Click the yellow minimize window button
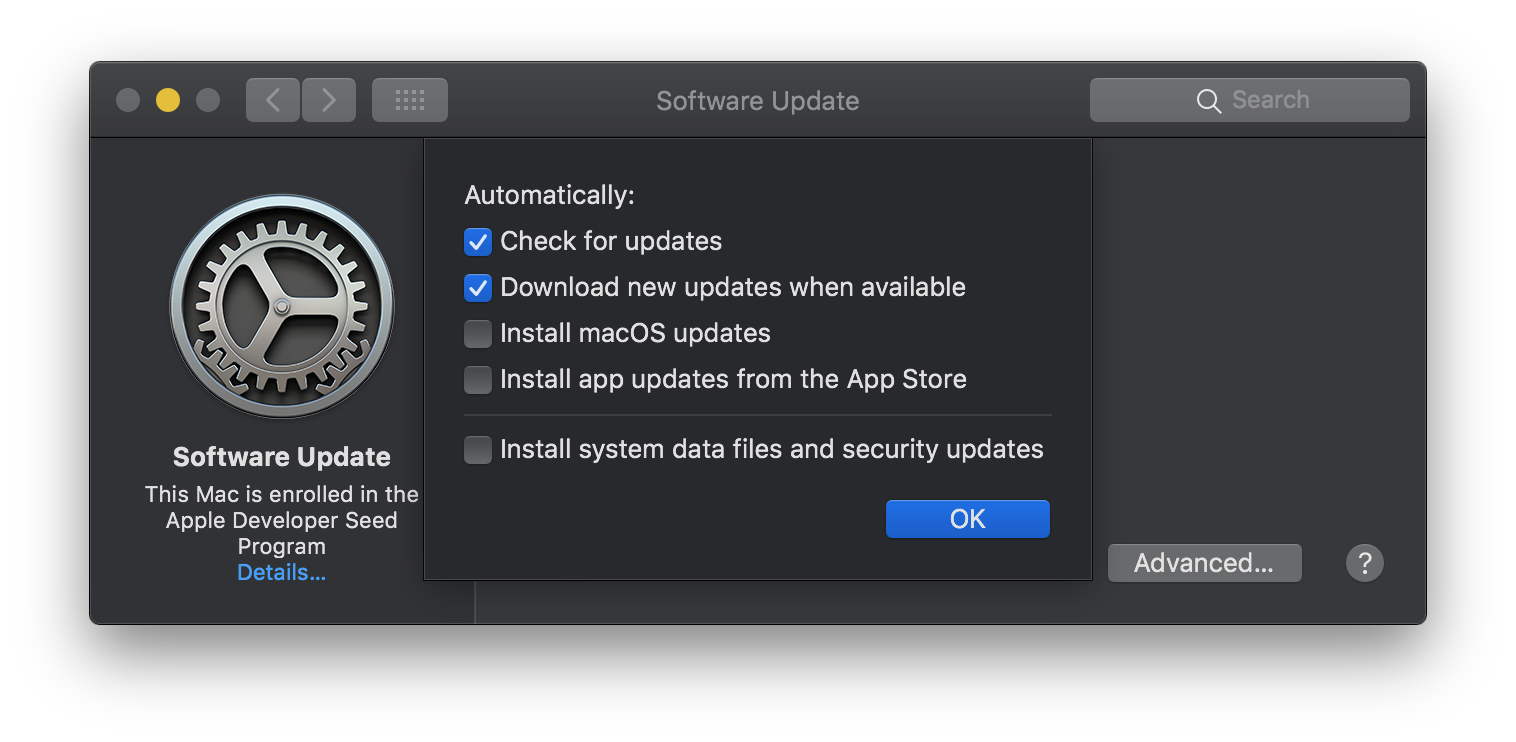 pos(168,100)
